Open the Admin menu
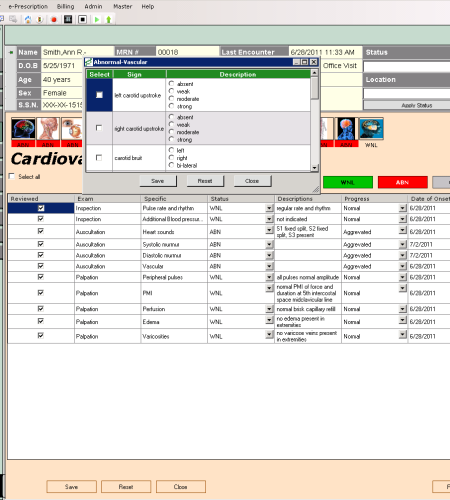Viewport: 450px width, 500px height. 93,6
